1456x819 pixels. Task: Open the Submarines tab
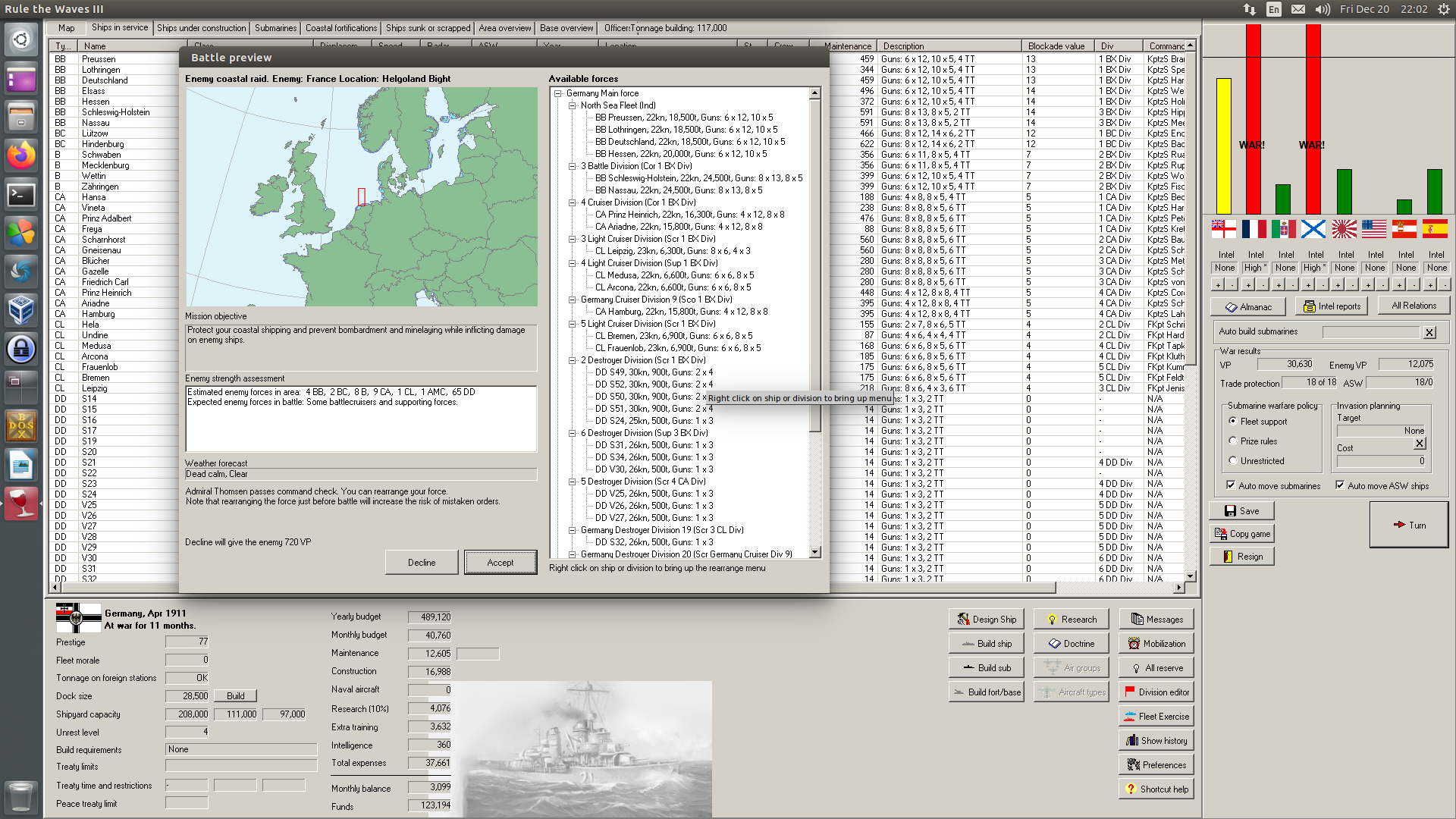click(x=275, y=28)
